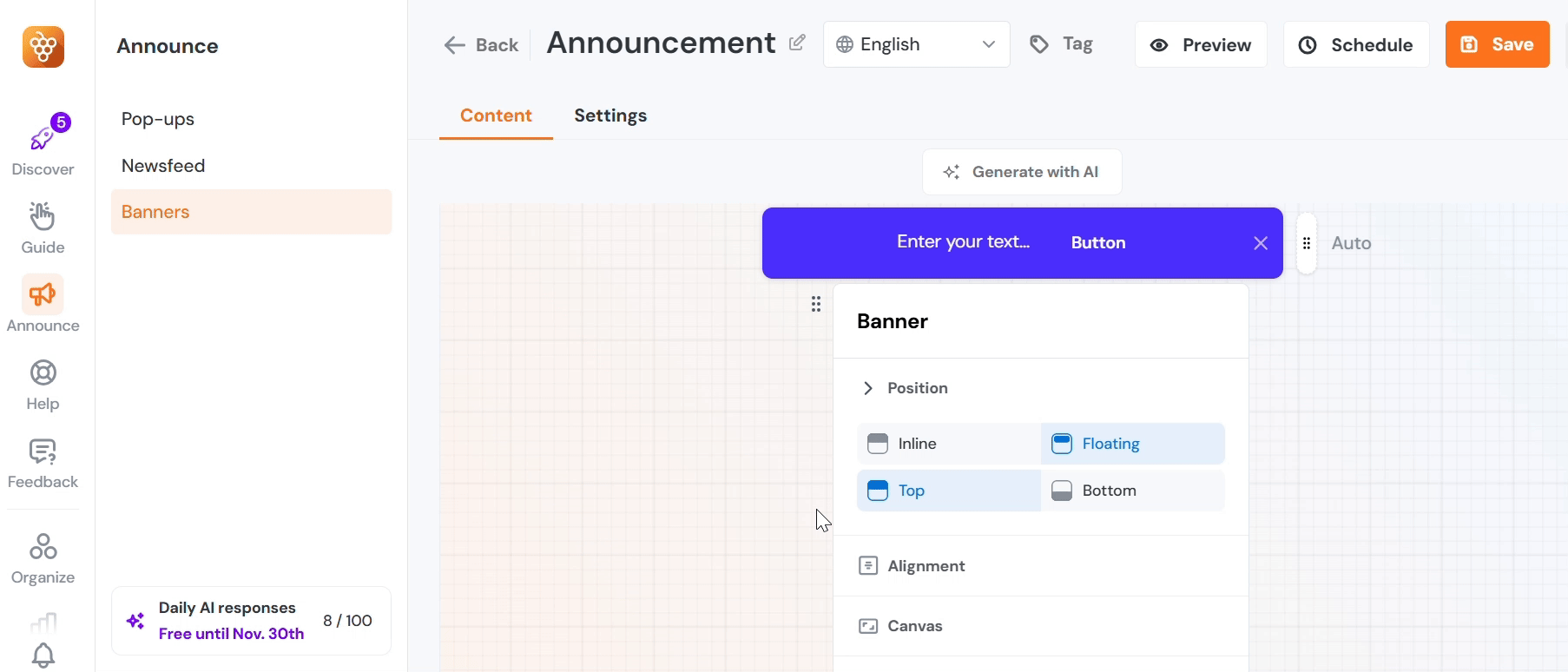Open the Organize section icon

point(43,547)
